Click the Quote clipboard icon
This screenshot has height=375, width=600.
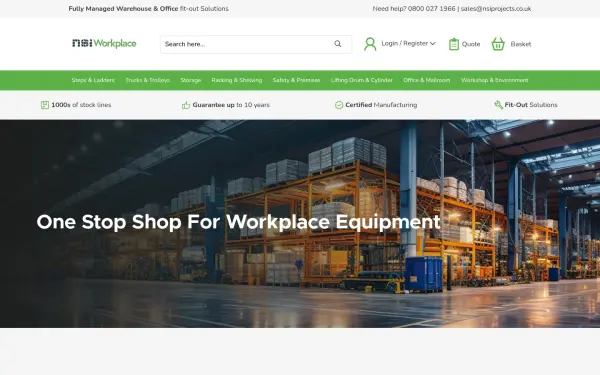[x=454, y=44]
